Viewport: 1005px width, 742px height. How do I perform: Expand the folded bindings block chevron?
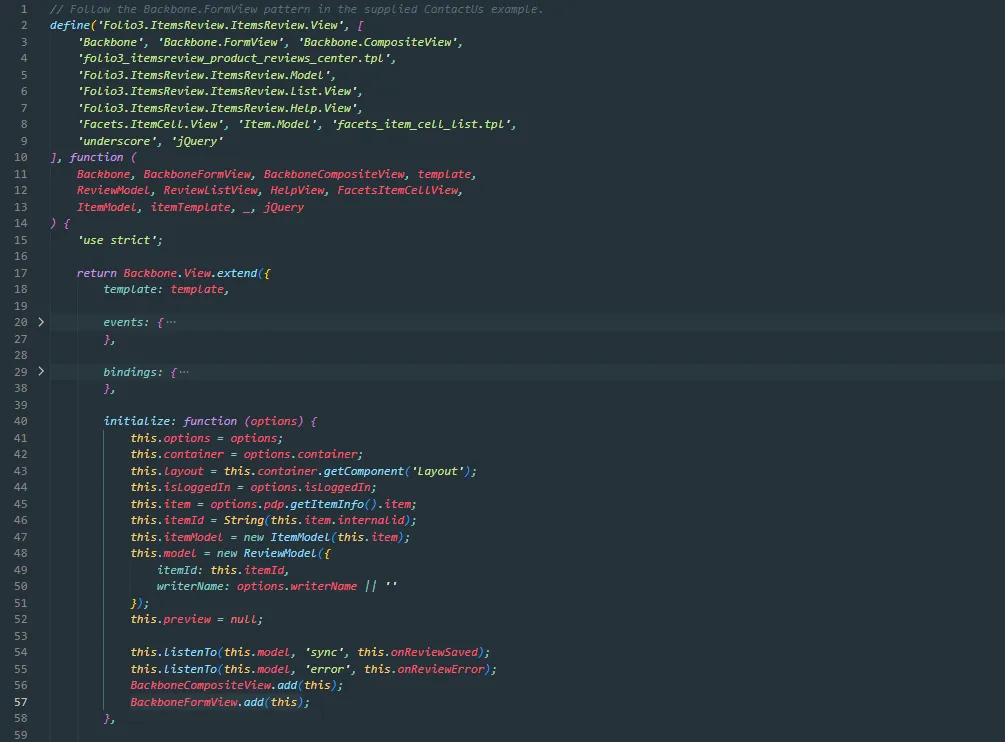coord(41,371)
